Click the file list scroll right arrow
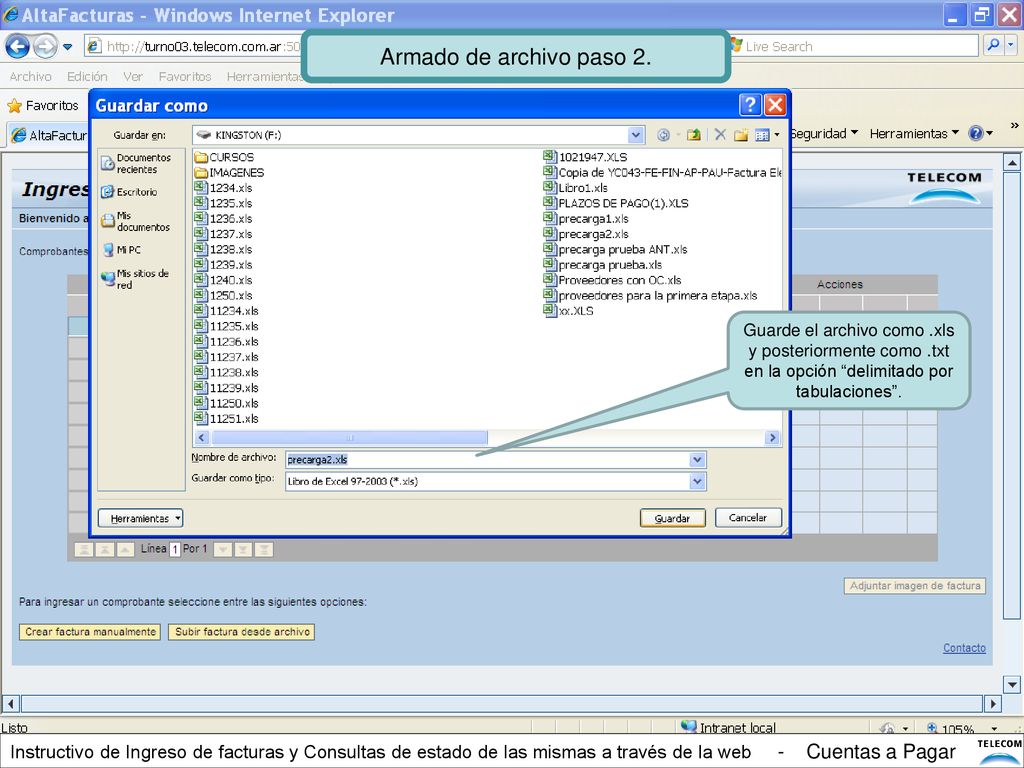This screenshot has height=768, width=1024. pos(773,438)
